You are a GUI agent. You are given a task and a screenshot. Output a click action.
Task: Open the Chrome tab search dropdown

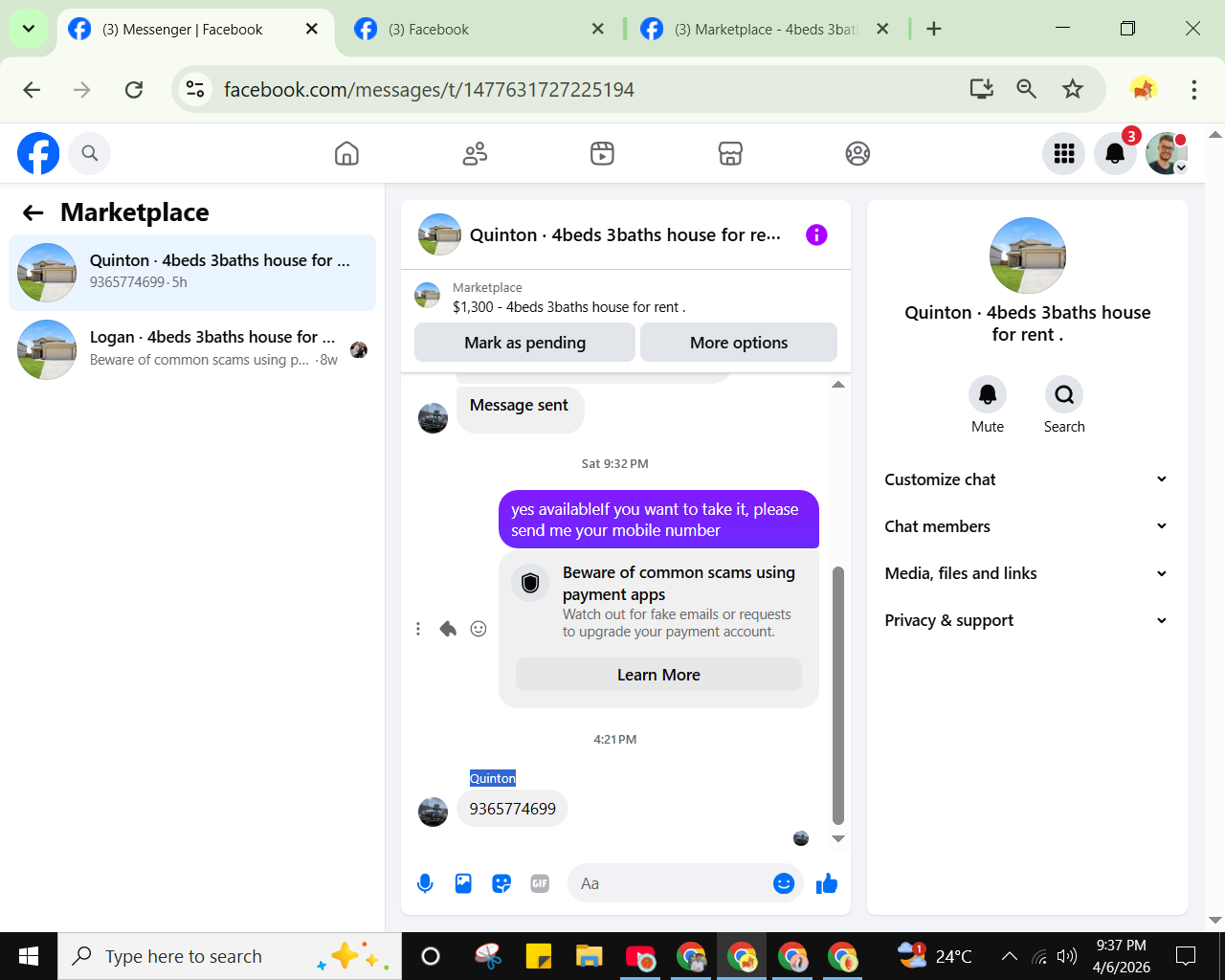pos(29,29)
